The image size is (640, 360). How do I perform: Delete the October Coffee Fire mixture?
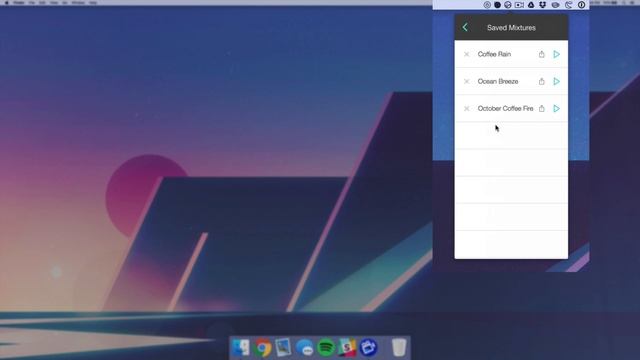point(467,109)
